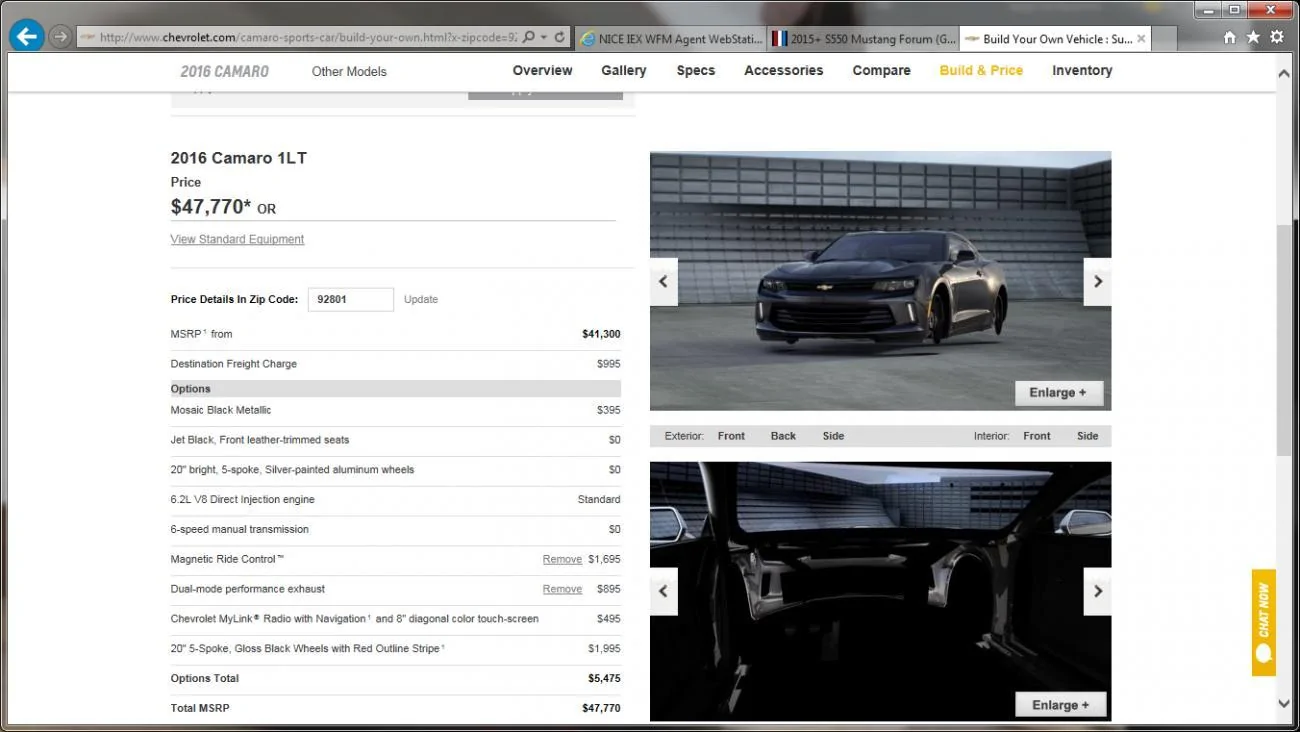1300x732 pixels.
Task: Switch to NICE IEX WFM Agent tab
Action: [670, 39]
